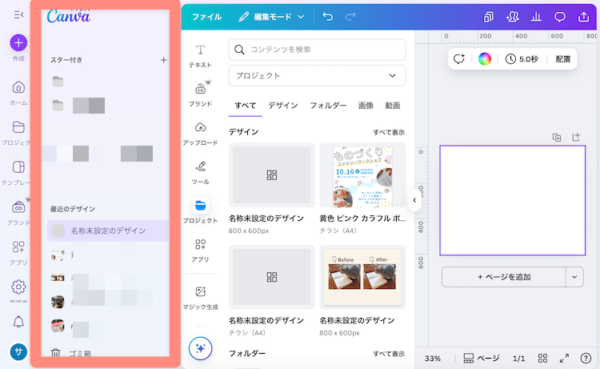Image resolution: width=600 pixels, height=369 pixels.
Task: Select the blank white canvas page
Action: tap(512, 200)
